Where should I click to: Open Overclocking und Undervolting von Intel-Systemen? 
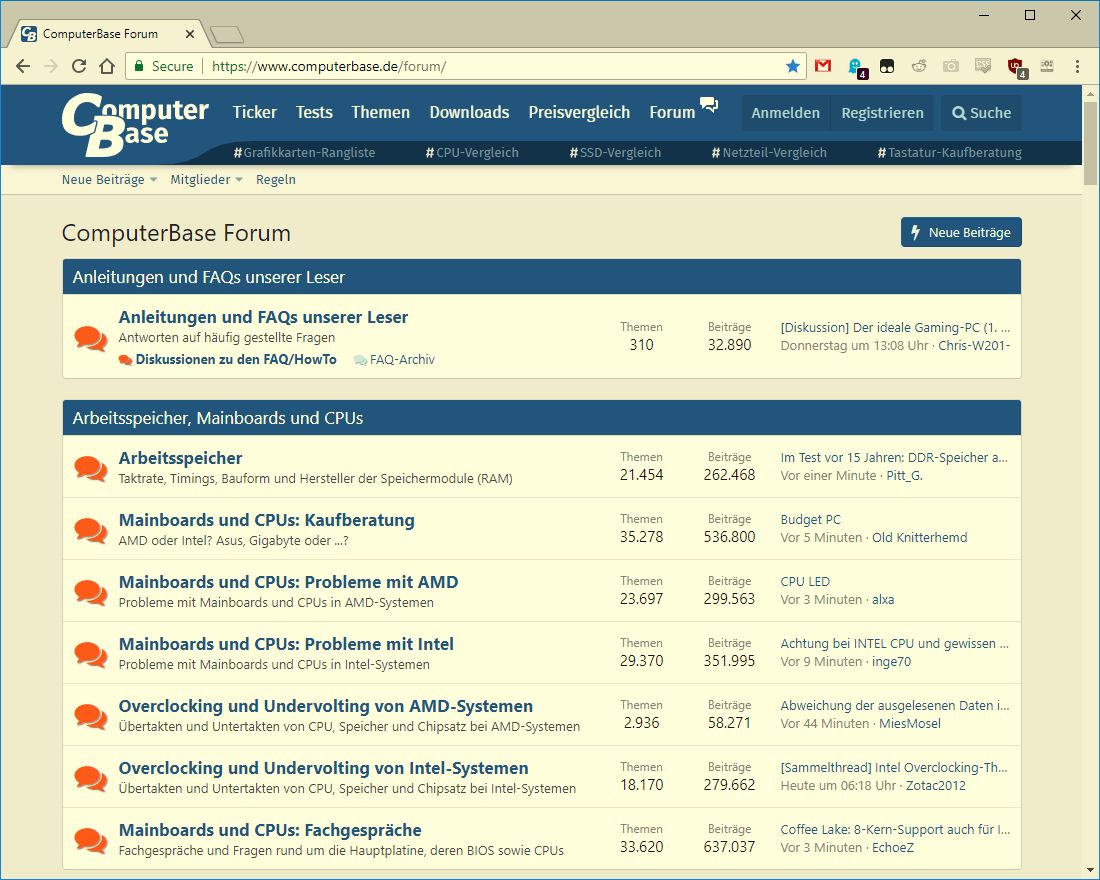click(323, 768)
